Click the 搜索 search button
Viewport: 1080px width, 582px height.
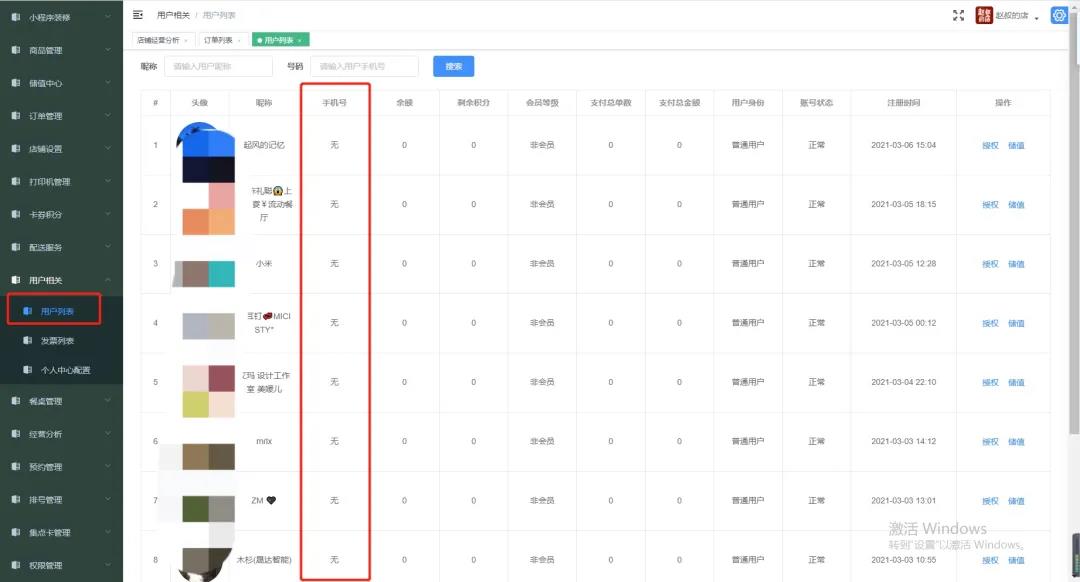click(x=453, y=65)
